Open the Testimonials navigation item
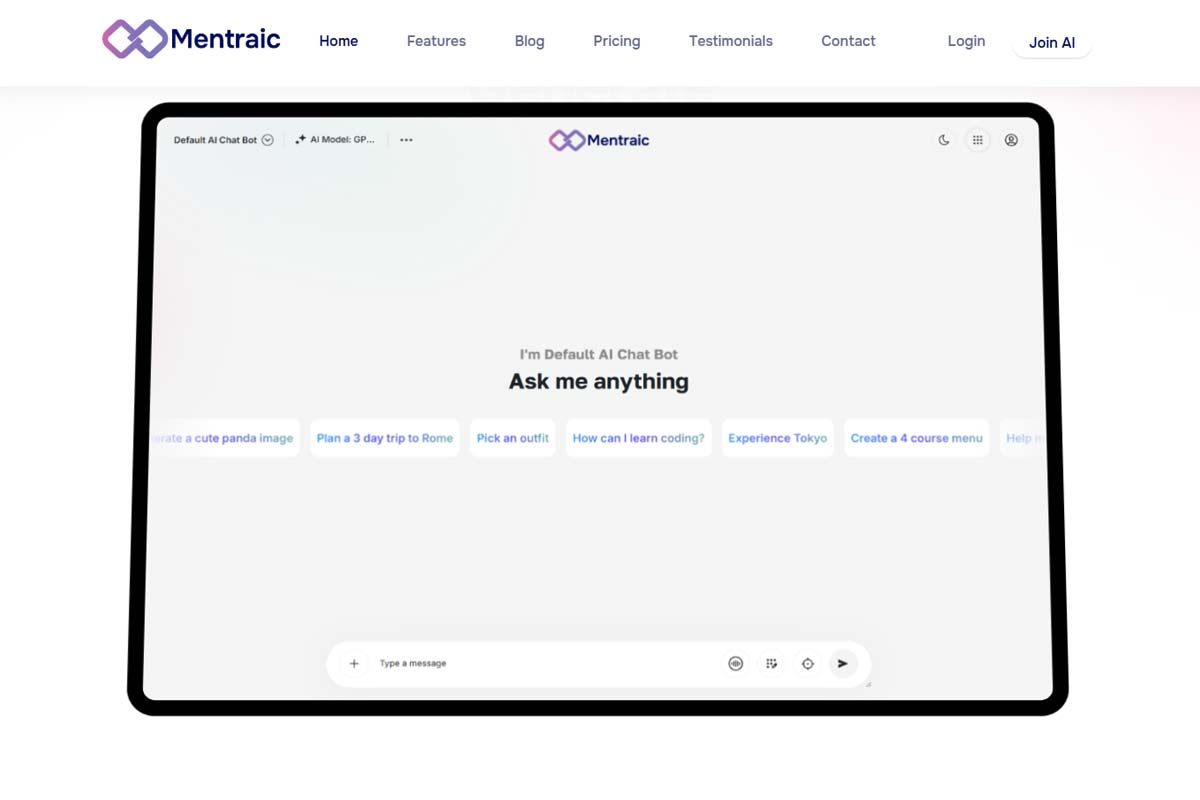1200x800 pixels. [x=730, y=41]
